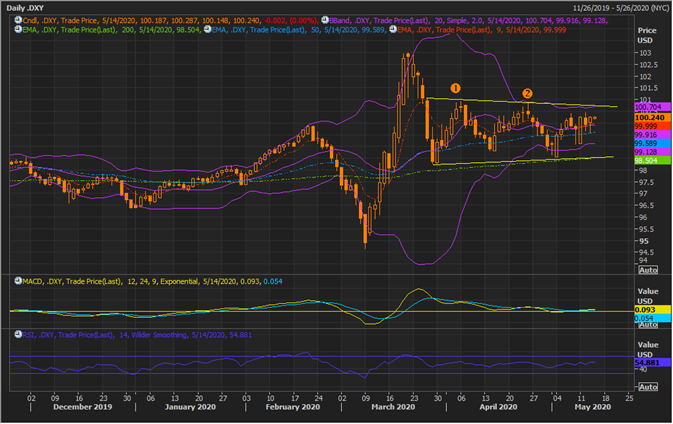Click the RSI indicator legend icon
This screenshot has width=673, height=424.
18,334
